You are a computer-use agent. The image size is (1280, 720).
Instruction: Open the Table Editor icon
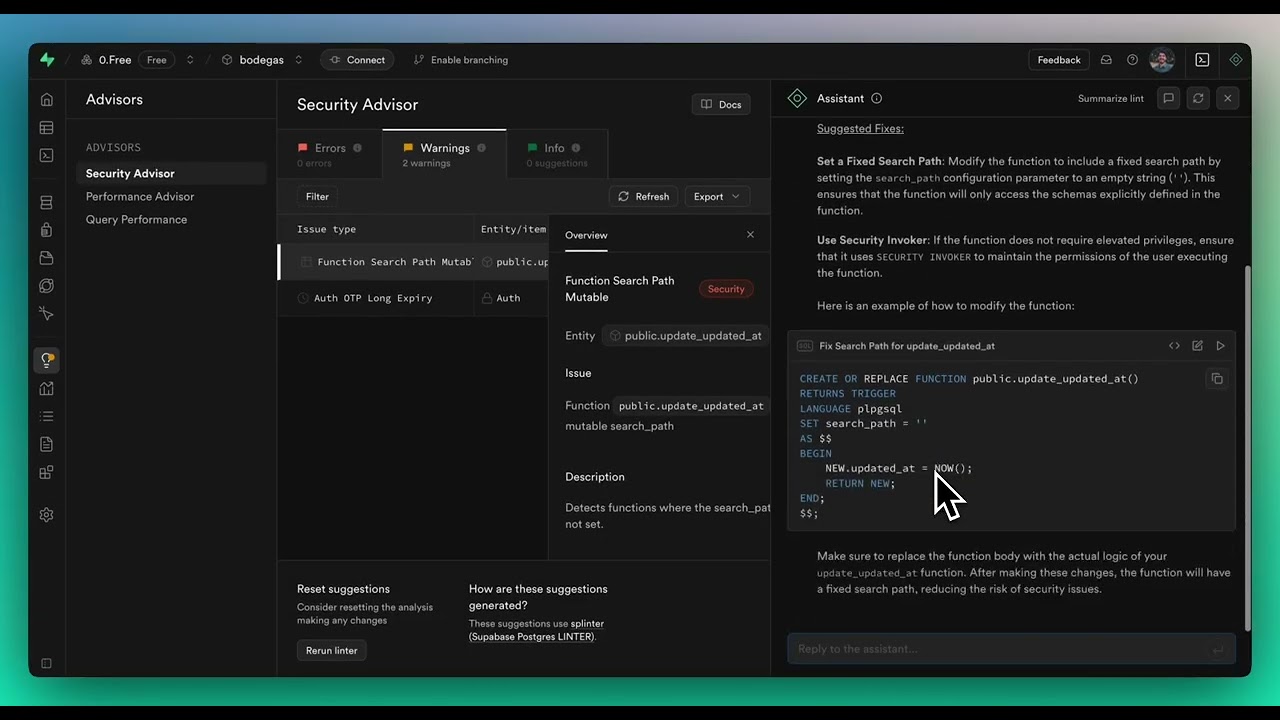tap(46, 128)
